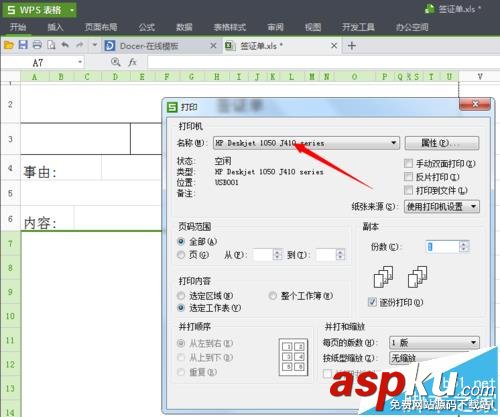Click the 到 end page field
The width and height of the screenshot is (500, 417).
click(326, 255)
